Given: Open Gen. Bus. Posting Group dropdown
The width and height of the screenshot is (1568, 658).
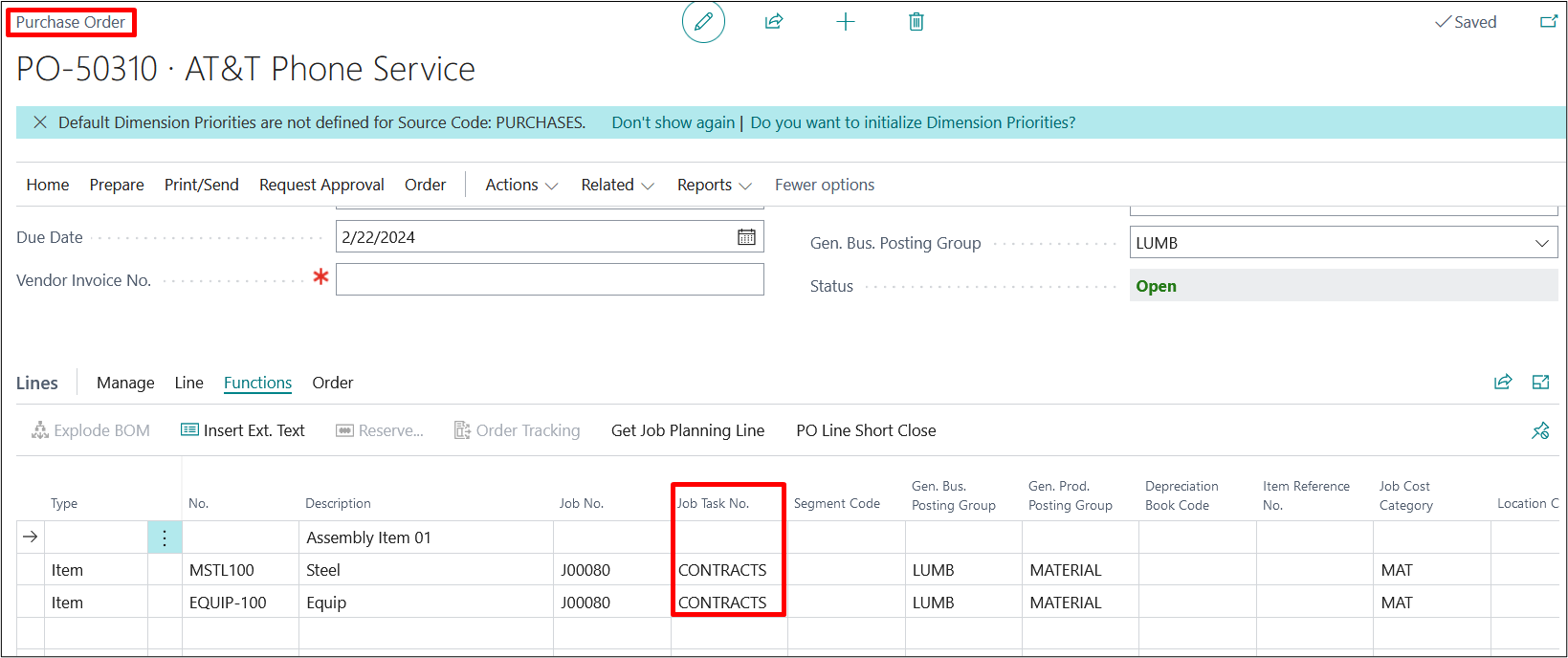Looking at the screenshot, I should tap(1541, 243).
